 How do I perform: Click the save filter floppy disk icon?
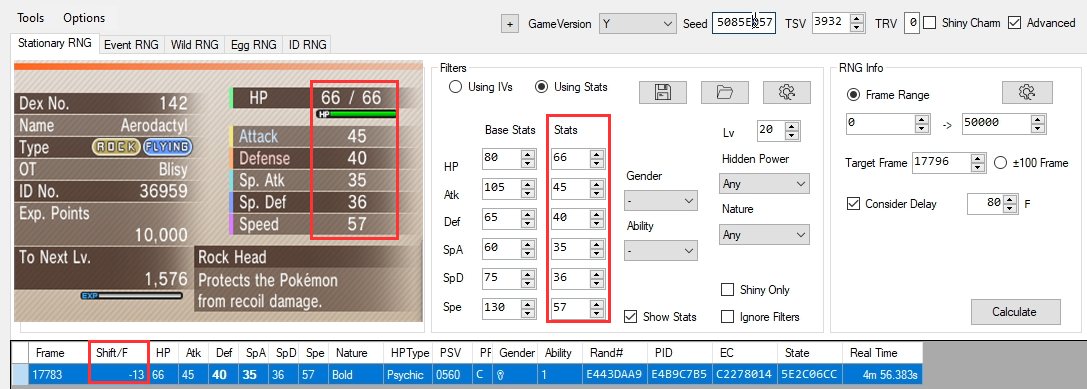click(x=663, y=92)
